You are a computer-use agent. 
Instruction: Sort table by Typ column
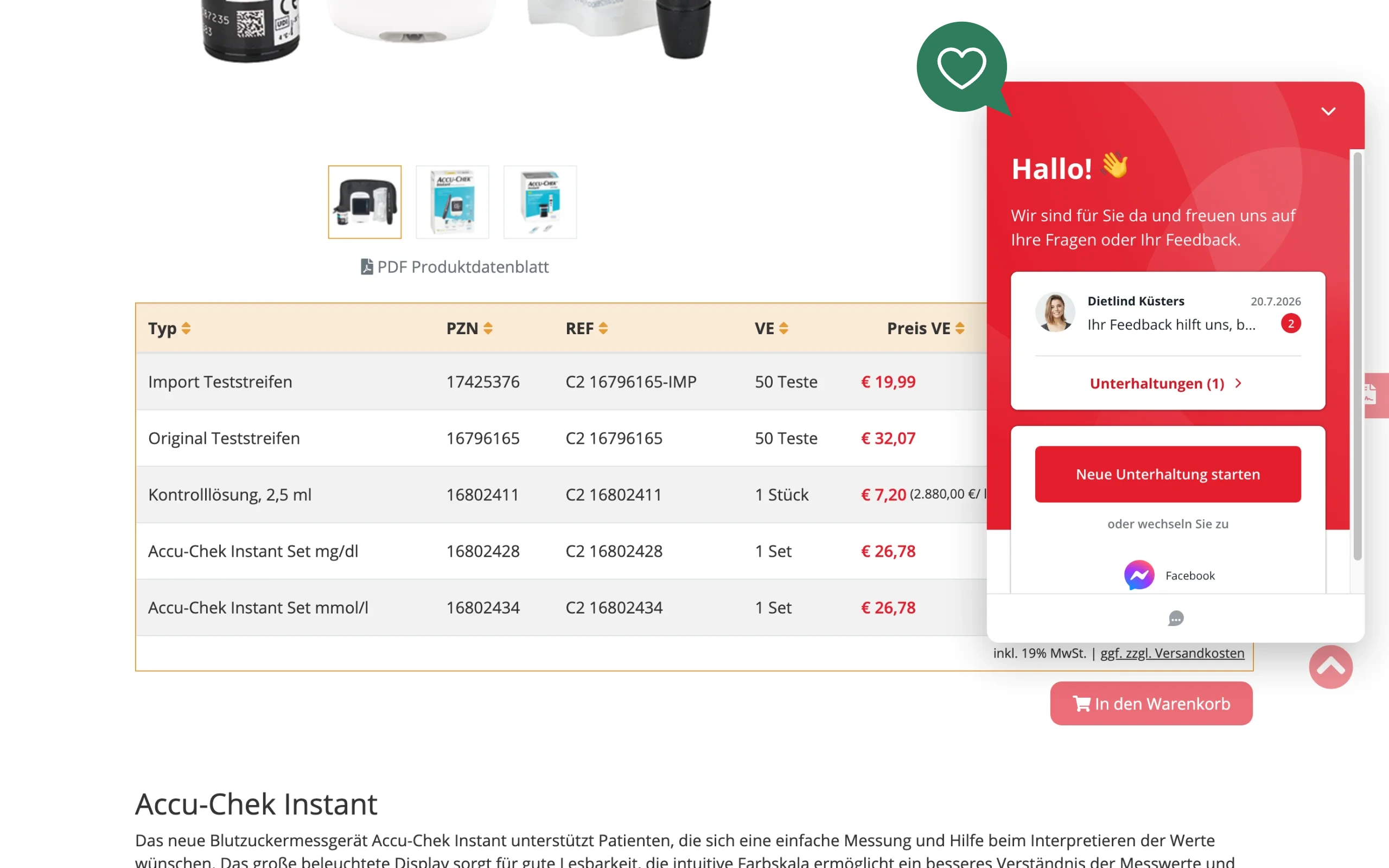(x=169, y=328)
